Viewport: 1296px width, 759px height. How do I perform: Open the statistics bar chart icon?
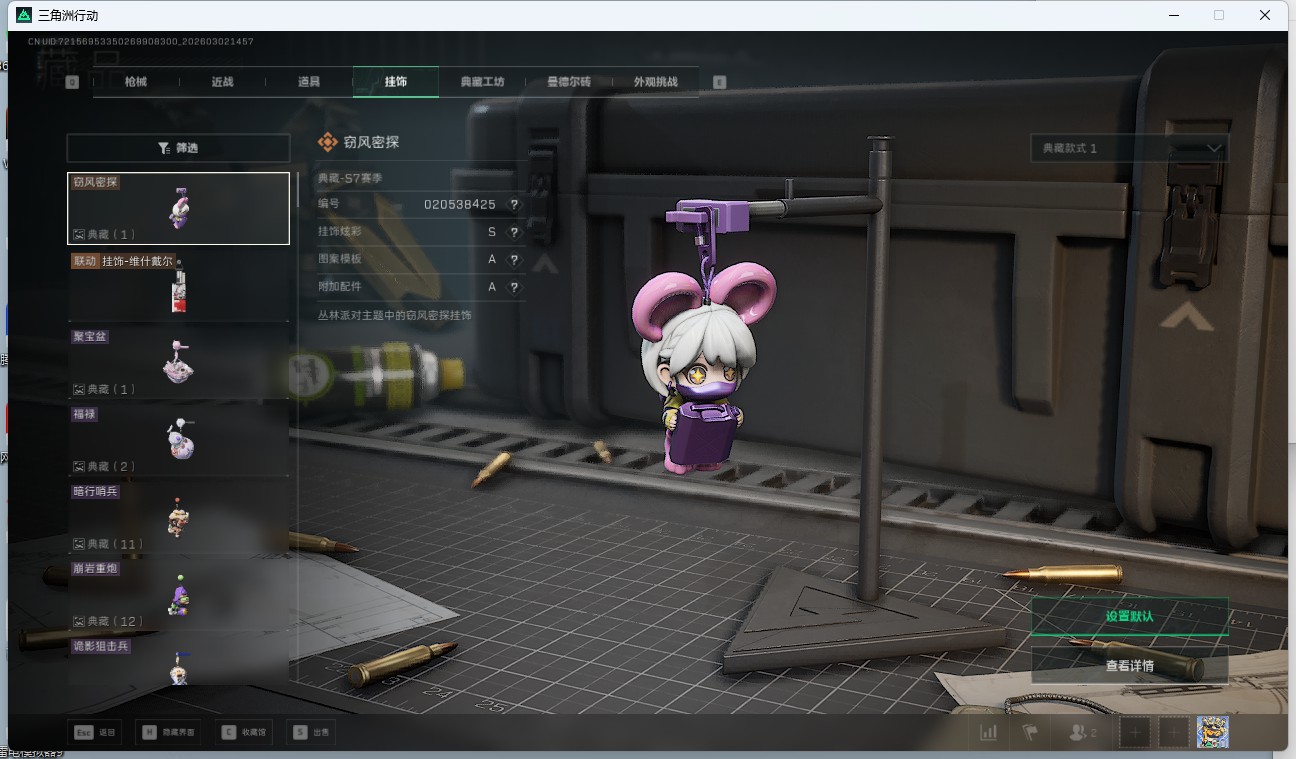click(988, 732)
